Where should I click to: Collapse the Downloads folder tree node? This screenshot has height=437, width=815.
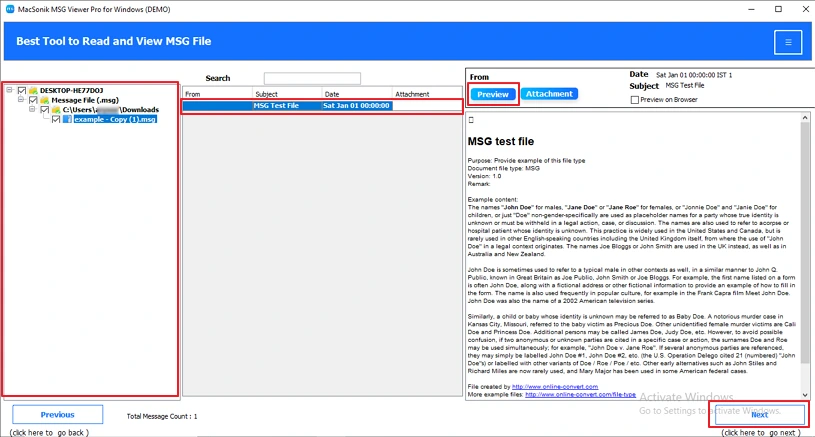(32, 109)
